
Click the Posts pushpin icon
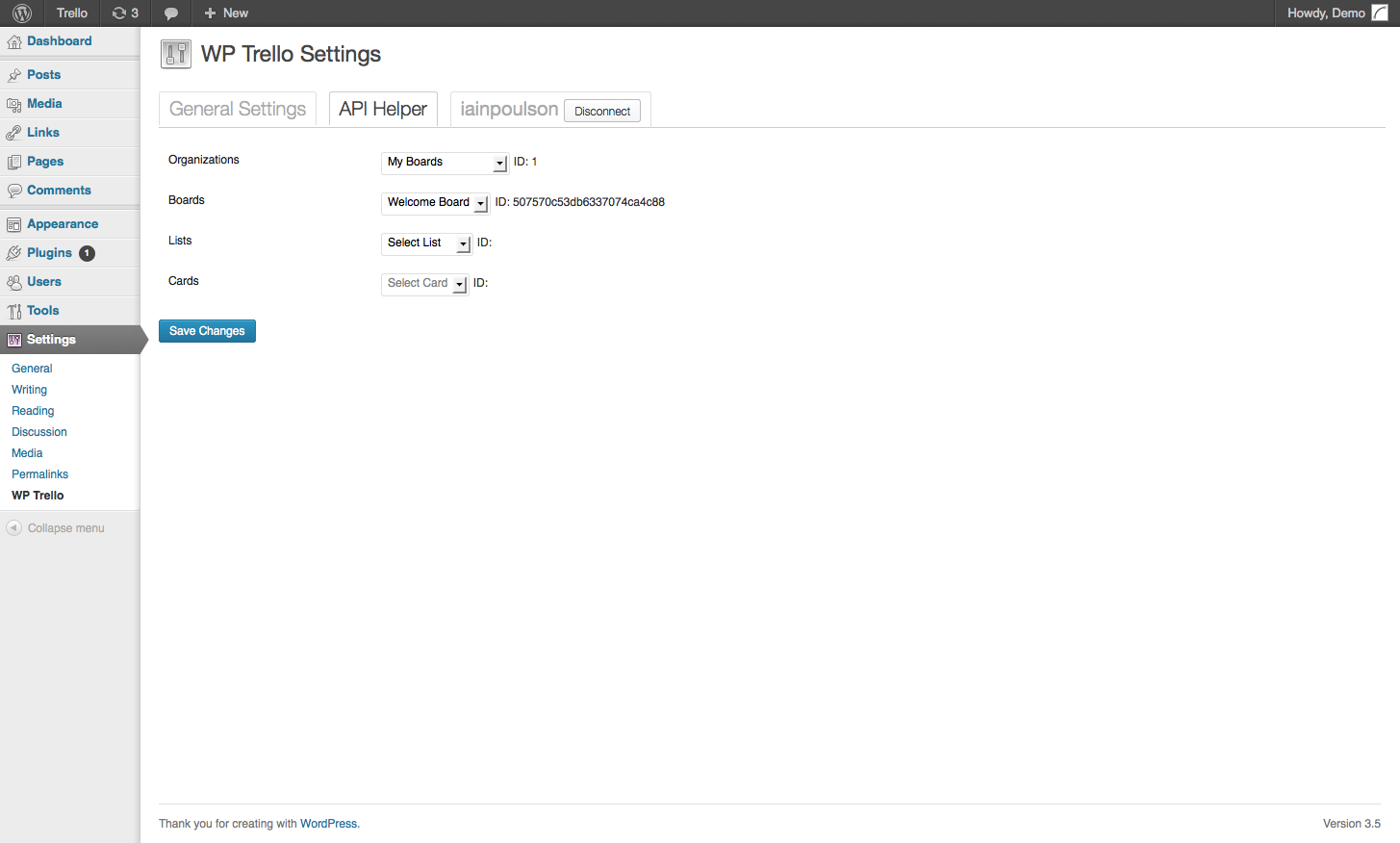pos(14,75)
